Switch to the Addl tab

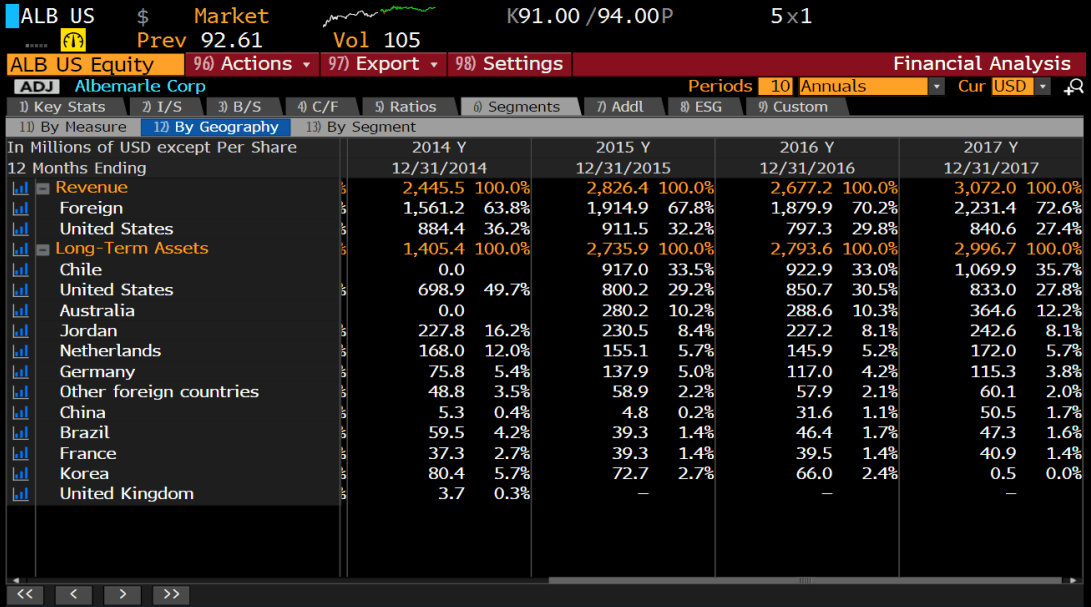click(x=620, y=107)
